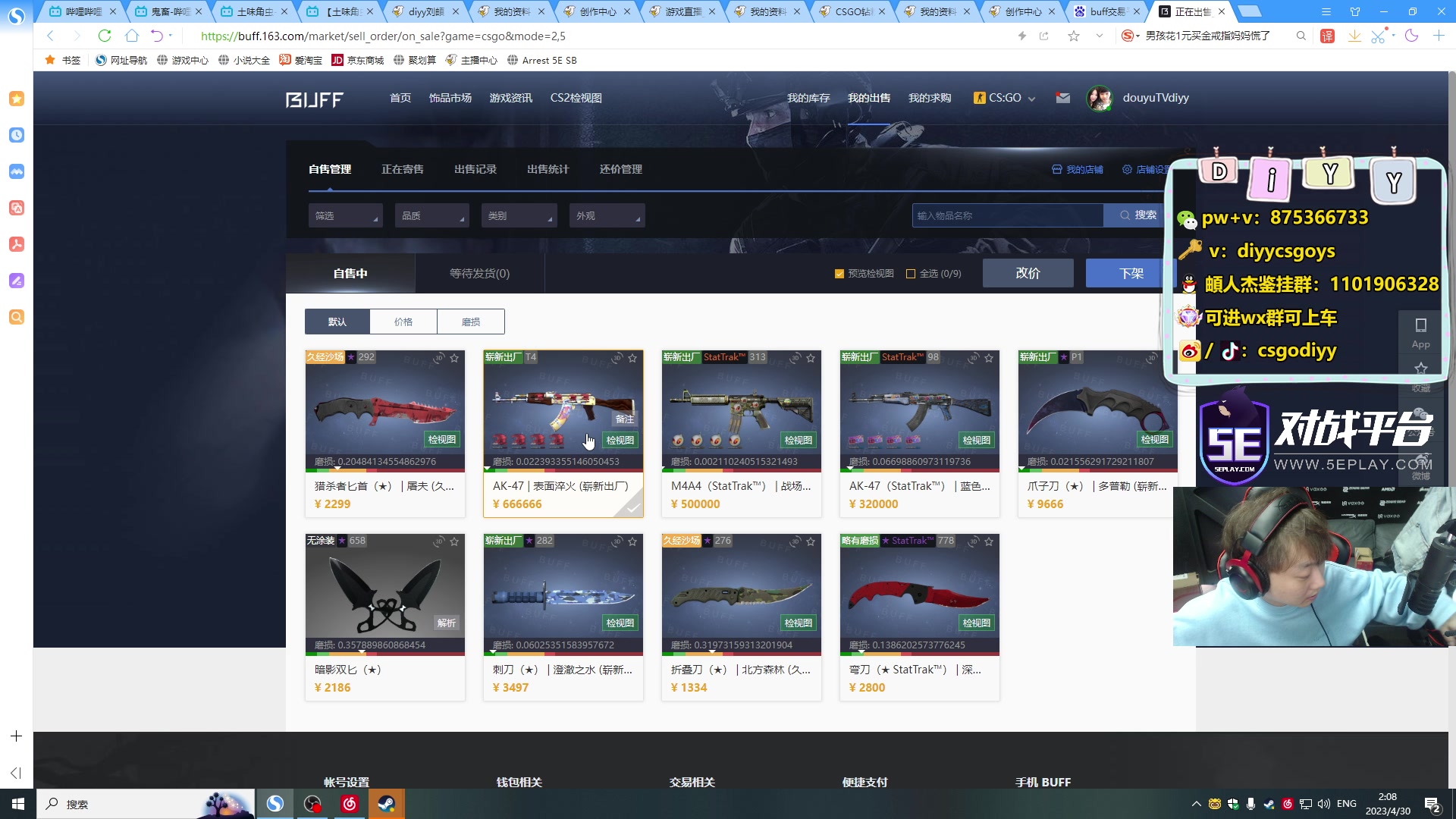Expand the 品质 dropdown

point(431,216)
